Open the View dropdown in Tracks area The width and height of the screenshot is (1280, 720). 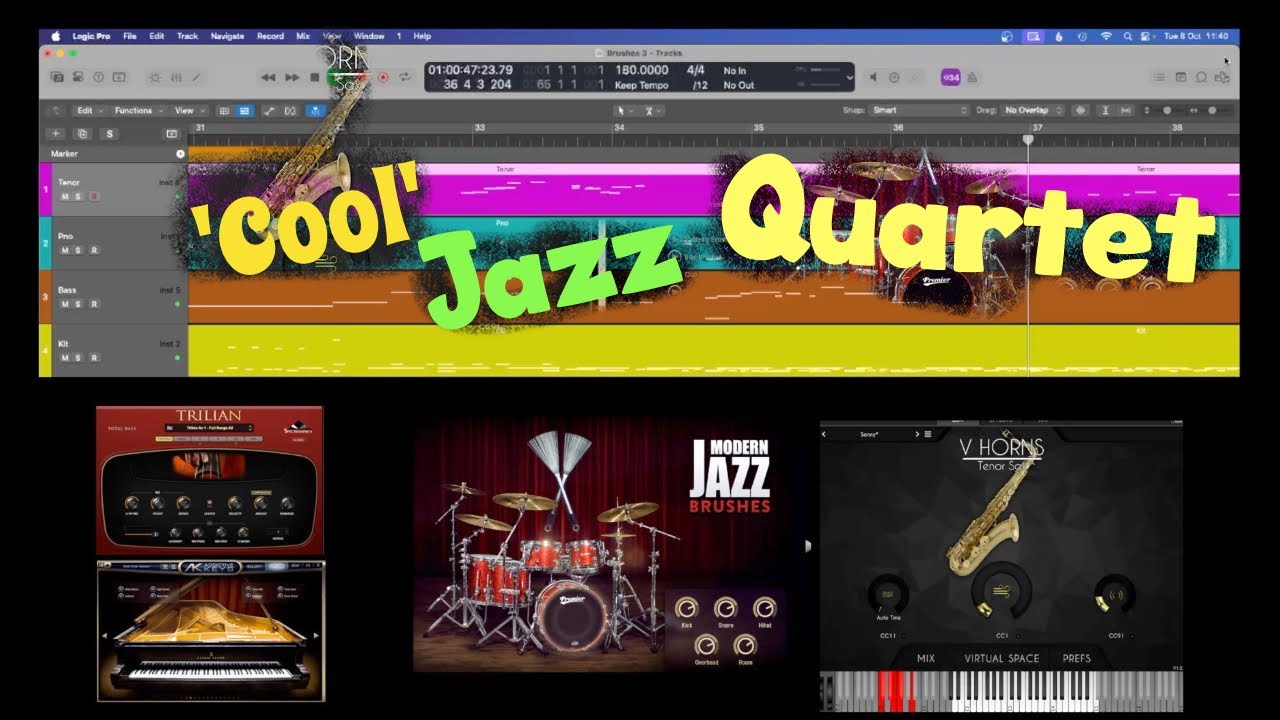pyautogui.click(x=189, y=110)
